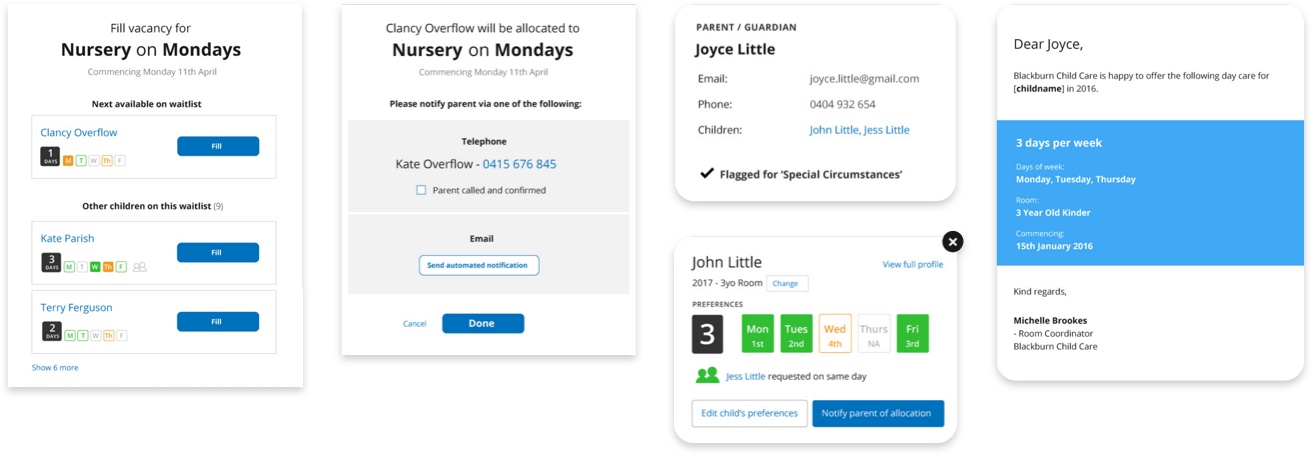
Task: Click Clancy Overflow's 1 days badge
Action: tap(50, 157)
